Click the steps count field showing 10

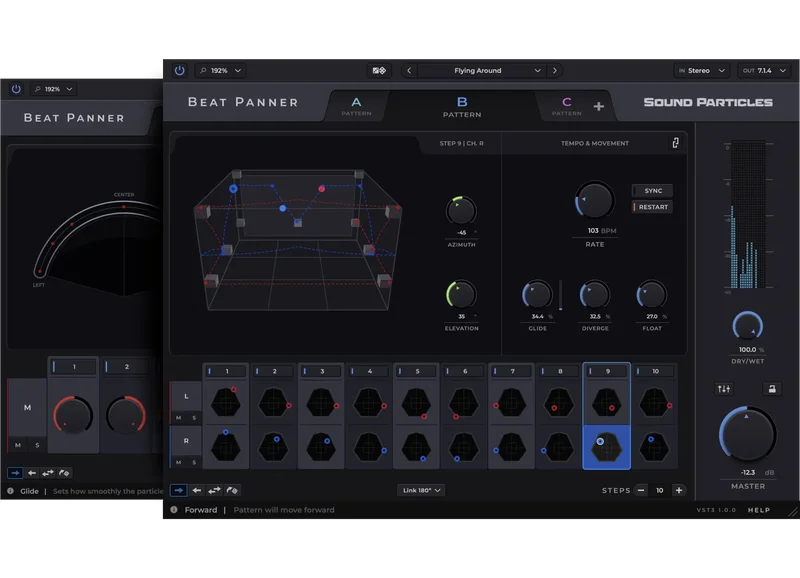click(x=660, y=490)
